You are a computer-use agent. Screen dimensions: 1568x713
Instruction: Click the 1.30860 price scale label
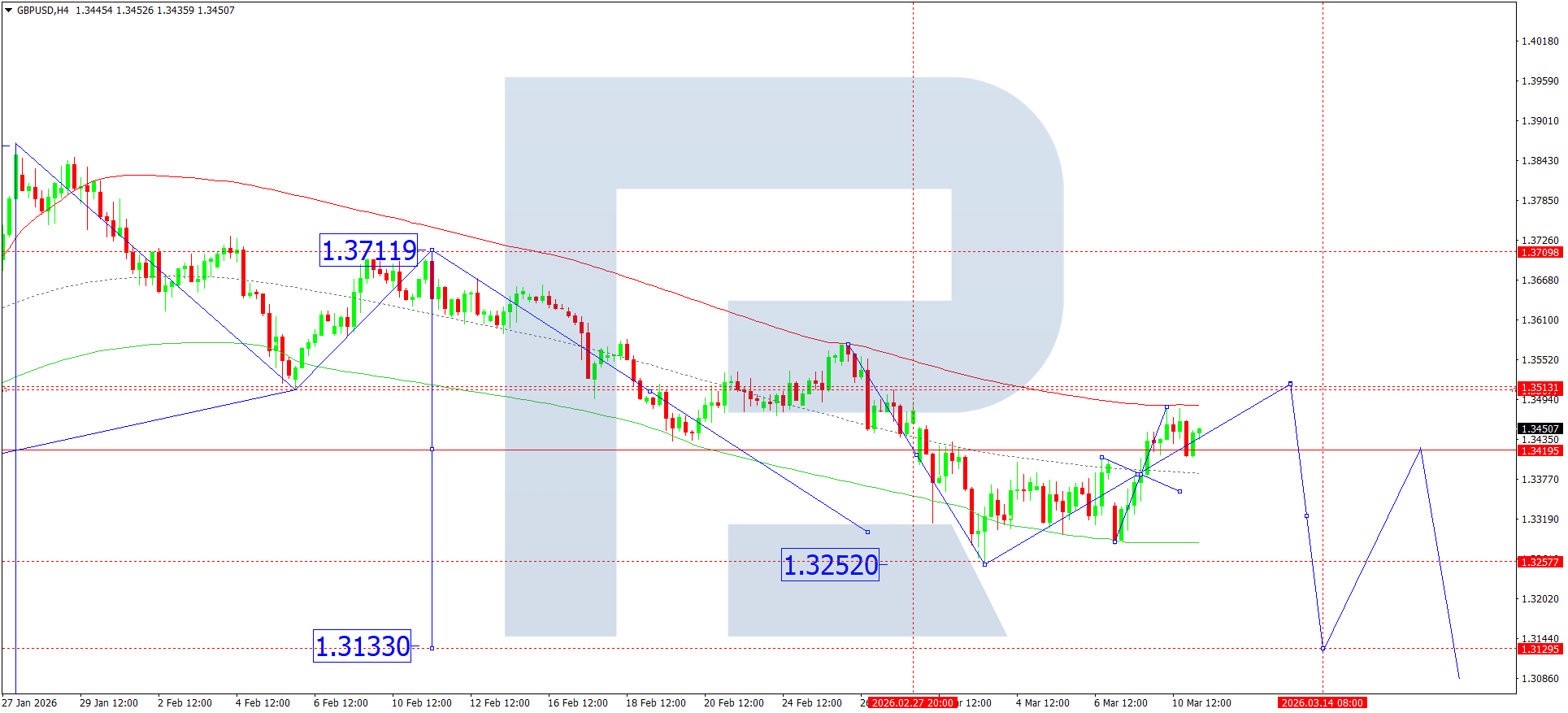[x=1540, y=679]
